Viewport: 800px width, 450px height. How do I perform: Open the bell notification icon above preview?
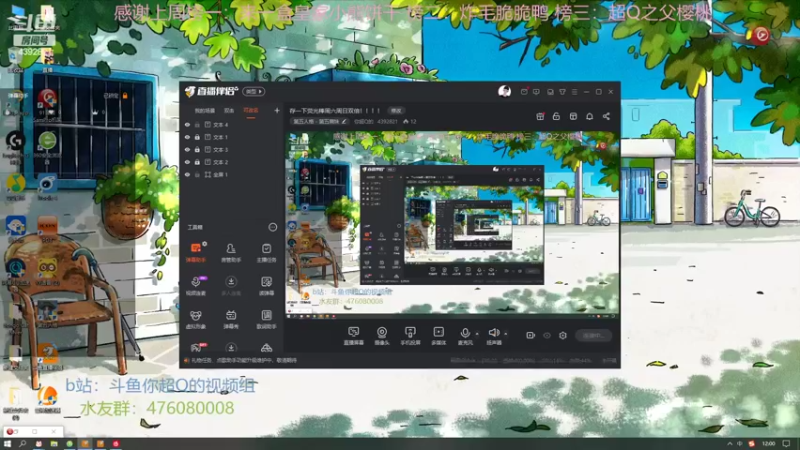point(589,116)
